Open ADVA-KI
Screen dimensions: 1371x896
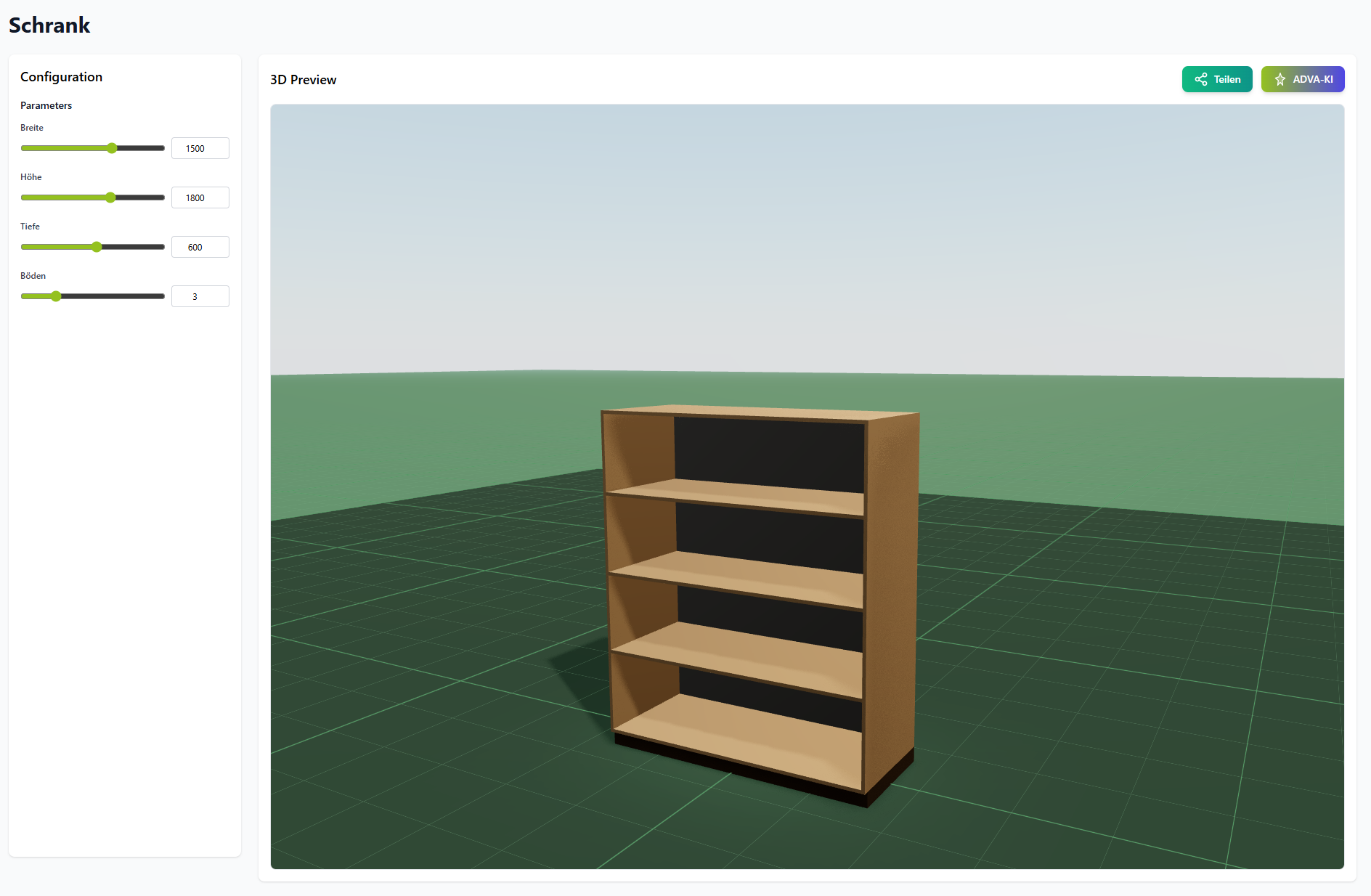1303,79
